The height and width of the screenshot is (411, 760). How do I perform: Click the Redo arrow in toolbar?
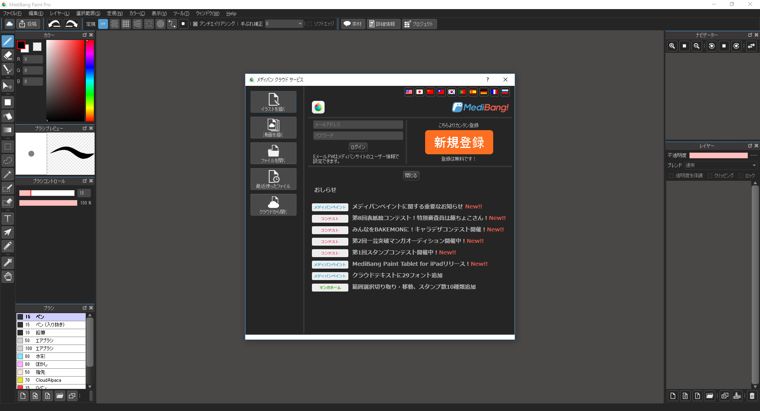(x=71, y=24)
